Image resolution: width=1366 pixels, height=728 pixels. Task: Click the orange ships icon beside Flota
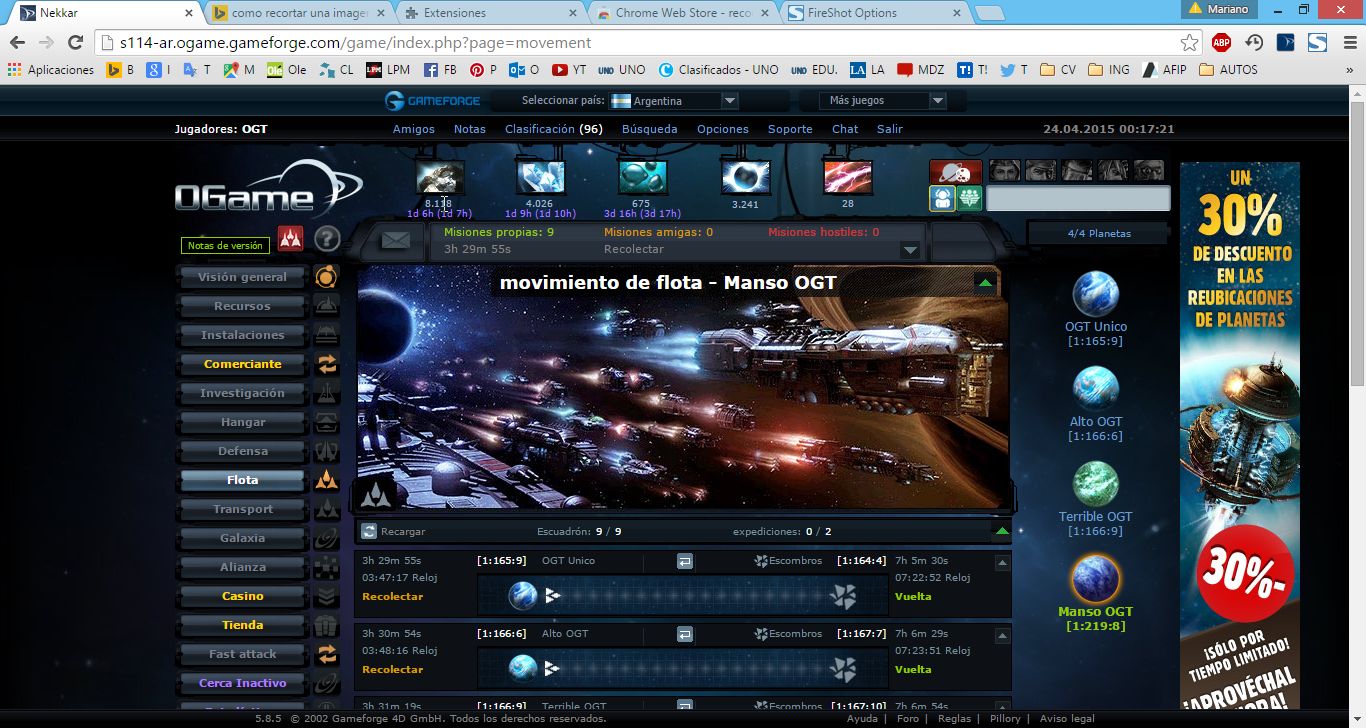pos(326,480)
